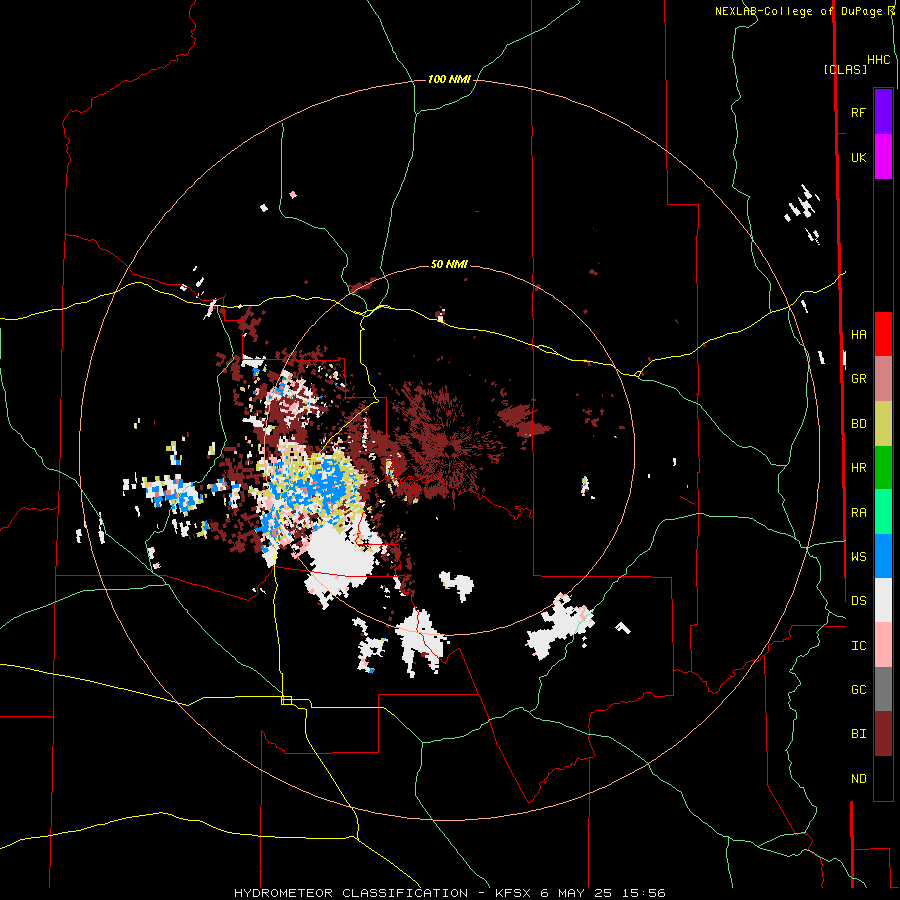Click the HR green legend swatch

883,468
